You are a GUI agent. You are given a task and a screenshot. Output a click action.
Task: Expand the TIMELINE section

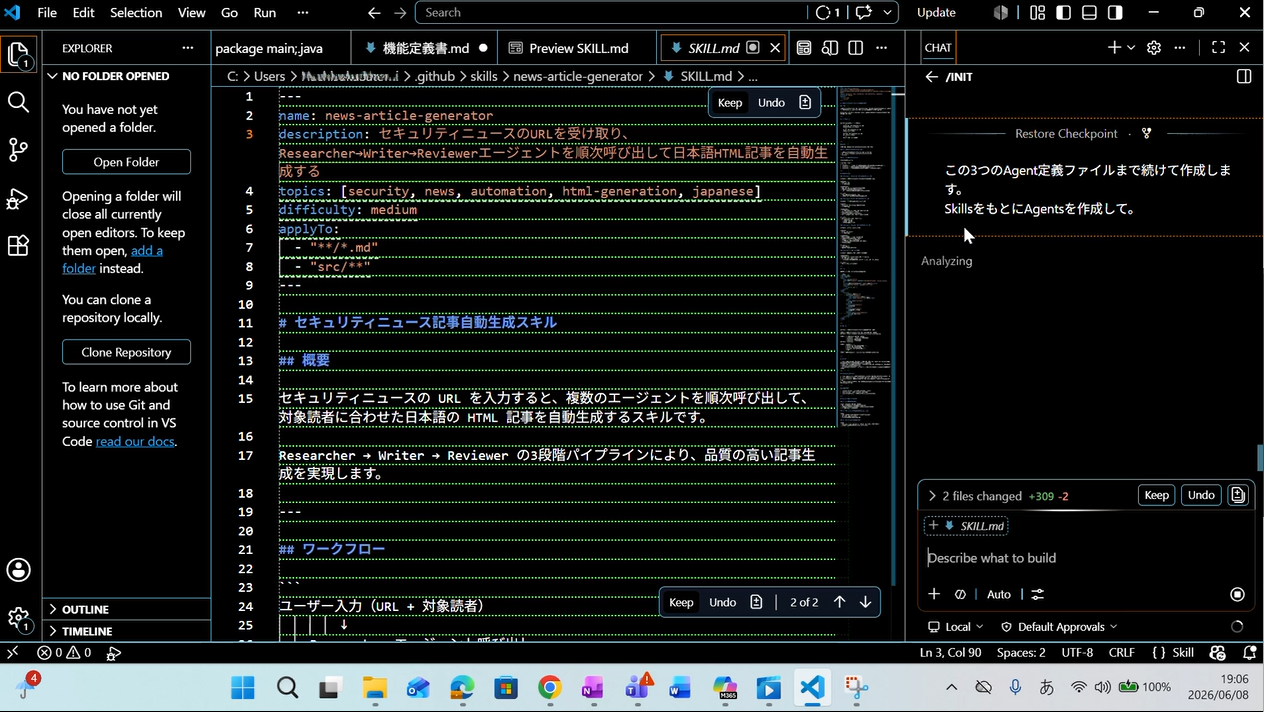click(x=128, y=631)
